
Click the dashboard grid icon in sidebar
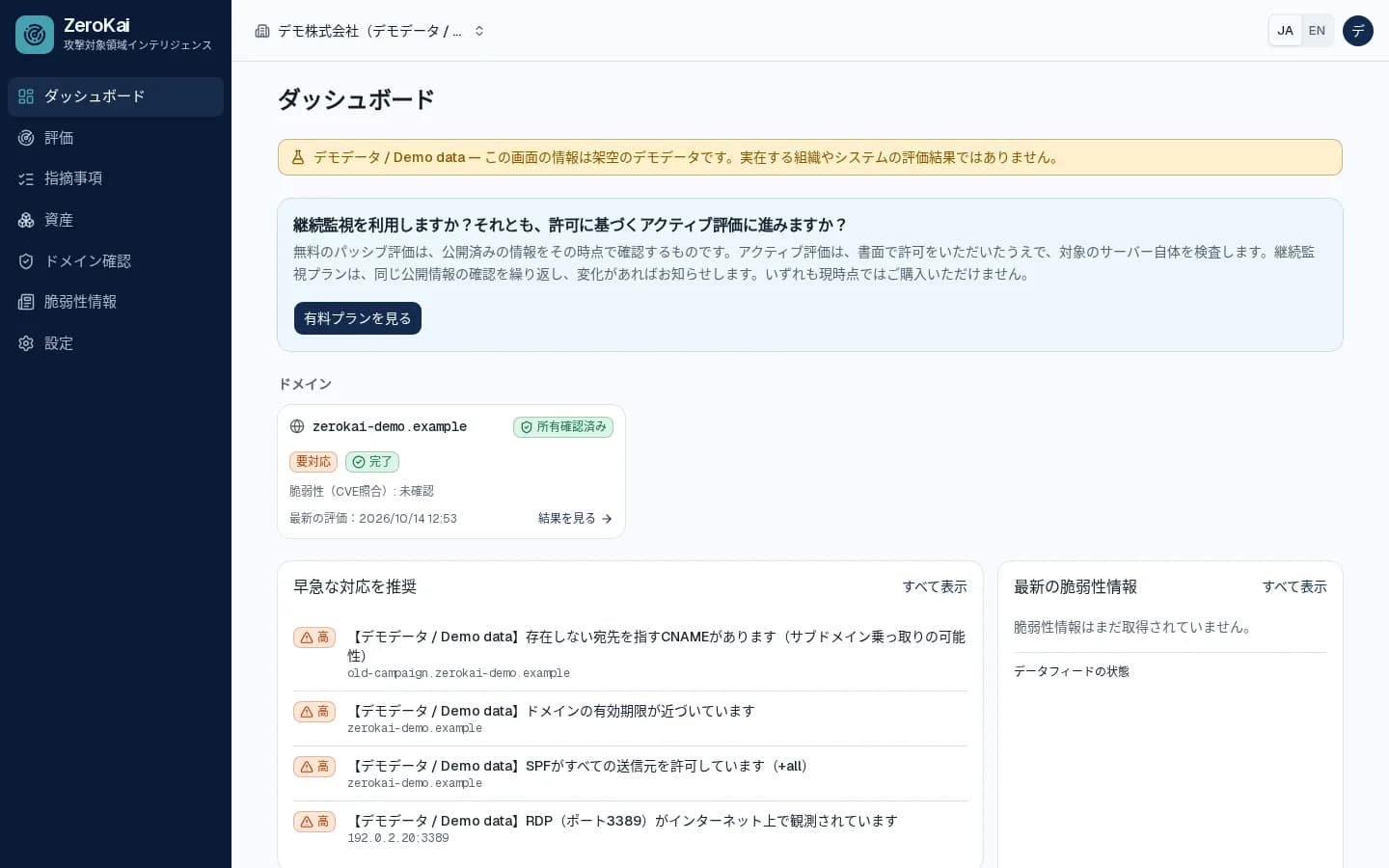tap(26, 96)
